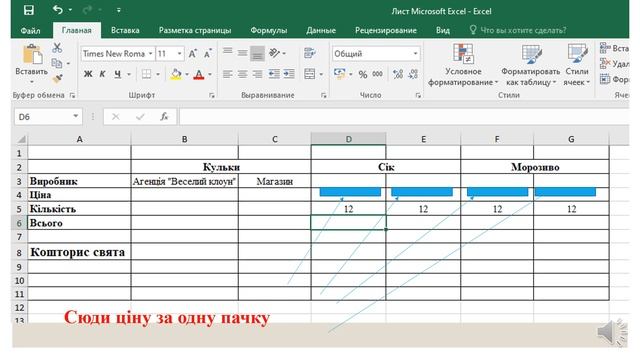Apply the 000 comma style

pos(378,74)
